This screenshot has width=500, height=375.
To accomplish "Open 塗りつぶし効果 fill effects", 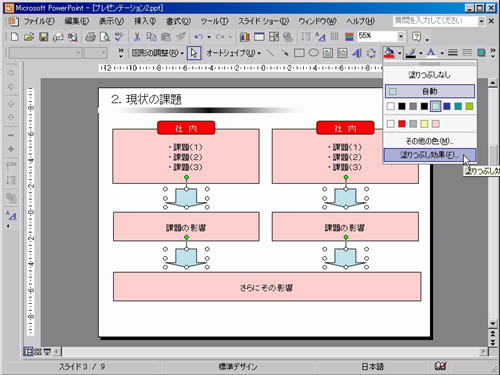I will [430, 155].
